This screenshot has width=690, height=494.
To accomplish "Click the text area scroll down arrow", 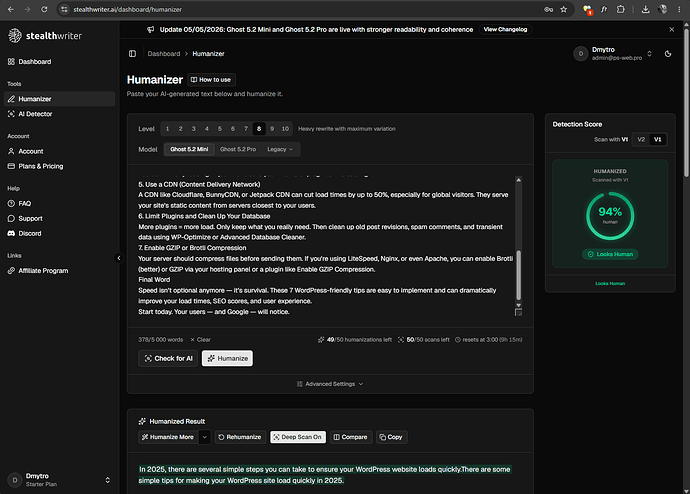I will point(518,305).
